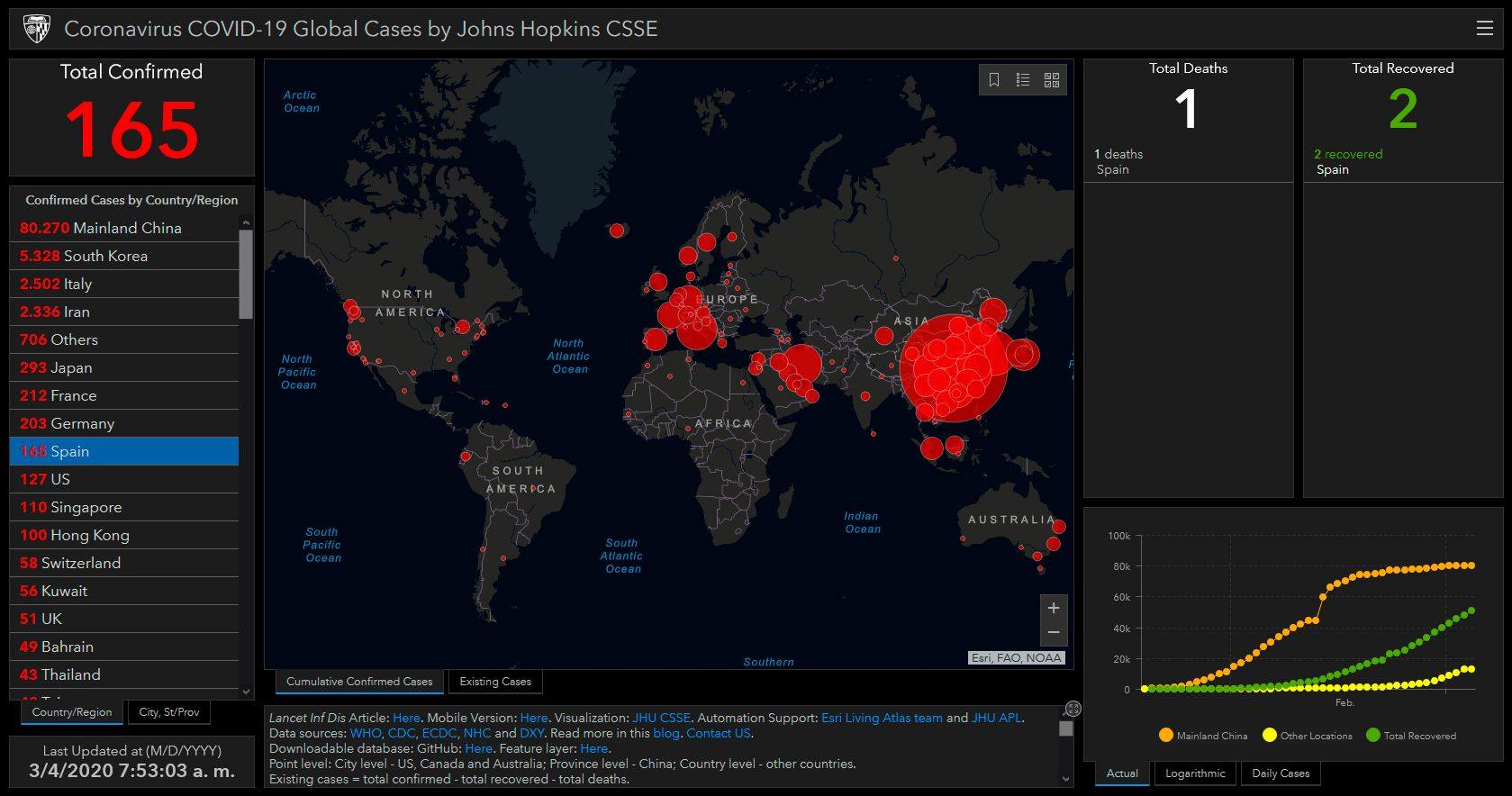Show the map legend list icon
1512x796 pixels.
[x=1023, y=80]
